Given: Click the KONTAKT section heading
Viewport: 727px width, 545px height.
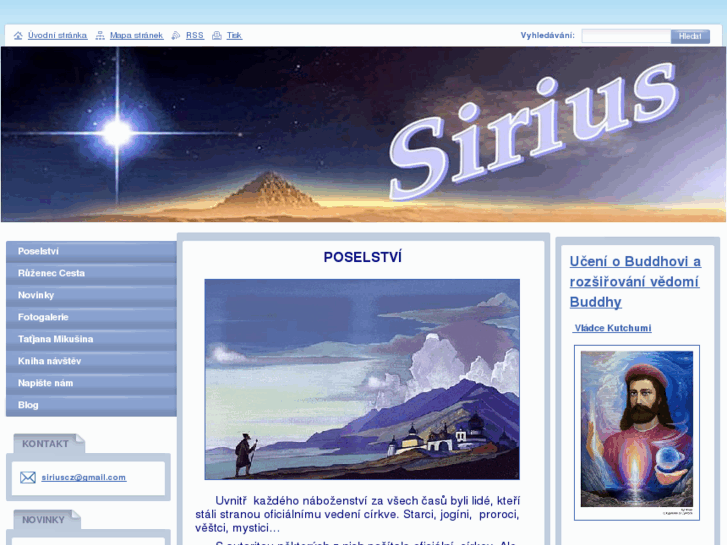Looking at the screenshot, I should 45,444.
